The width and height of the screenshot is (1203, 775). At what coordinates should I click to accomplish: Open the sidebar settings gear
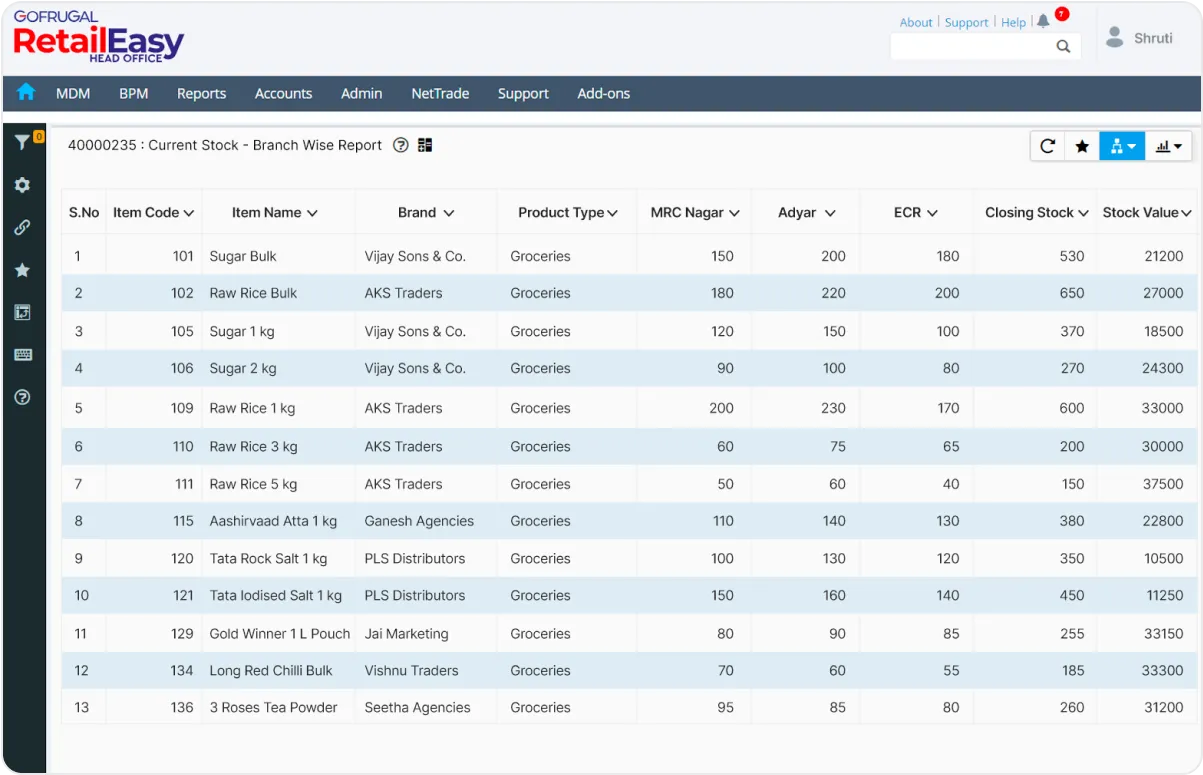(24, 184)
